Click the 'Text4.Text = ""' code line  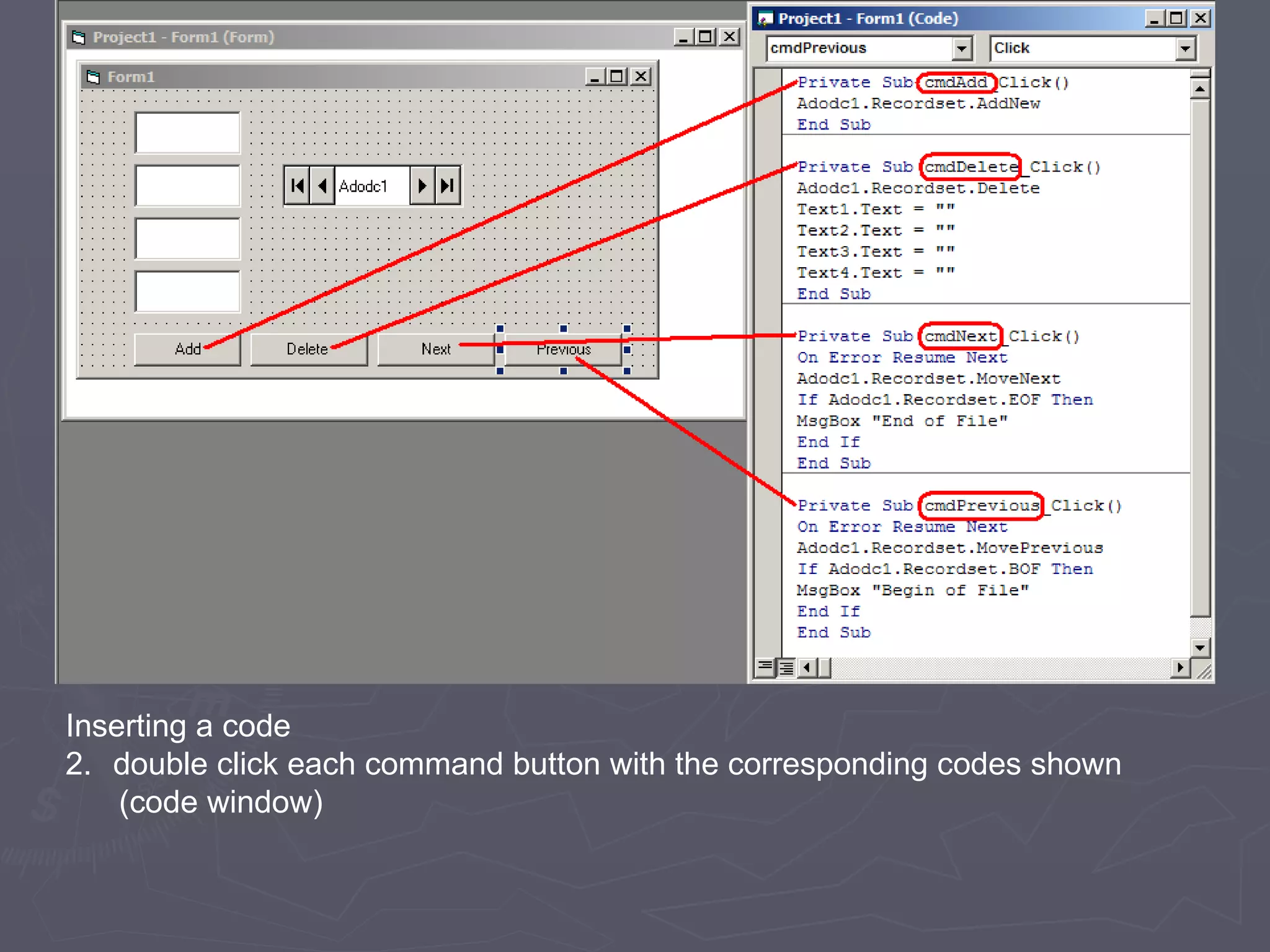click(x=876, y=273)
